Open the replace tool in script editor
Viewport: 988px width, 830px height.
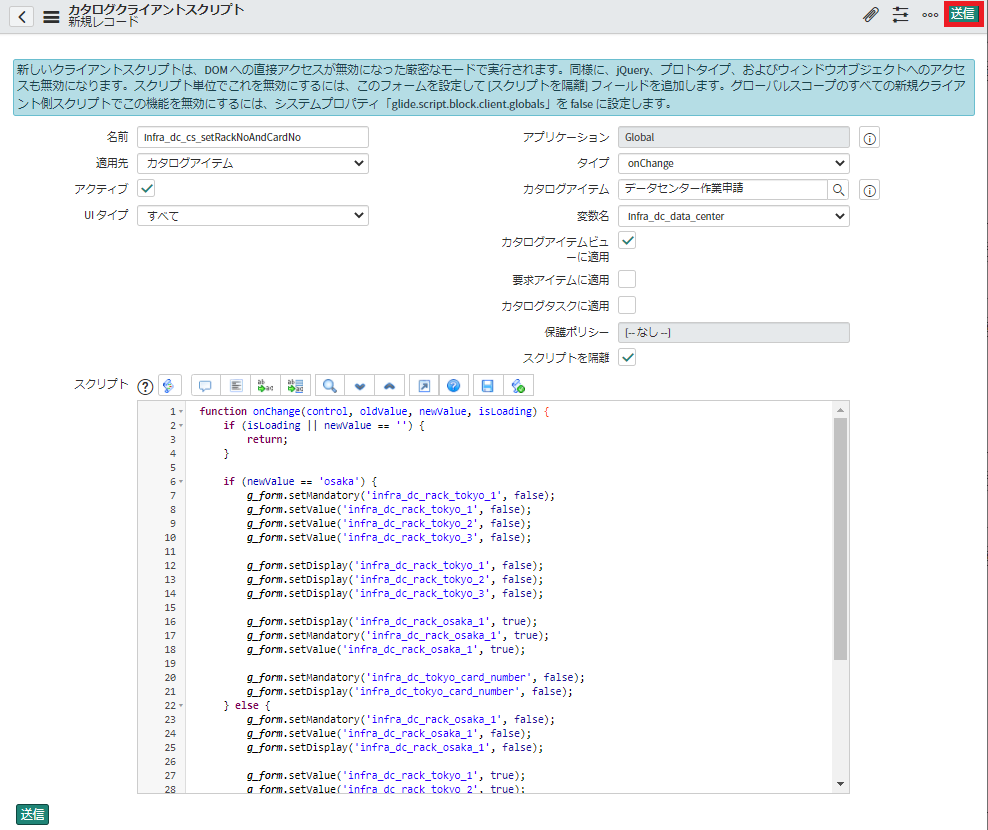click(265, 386)
